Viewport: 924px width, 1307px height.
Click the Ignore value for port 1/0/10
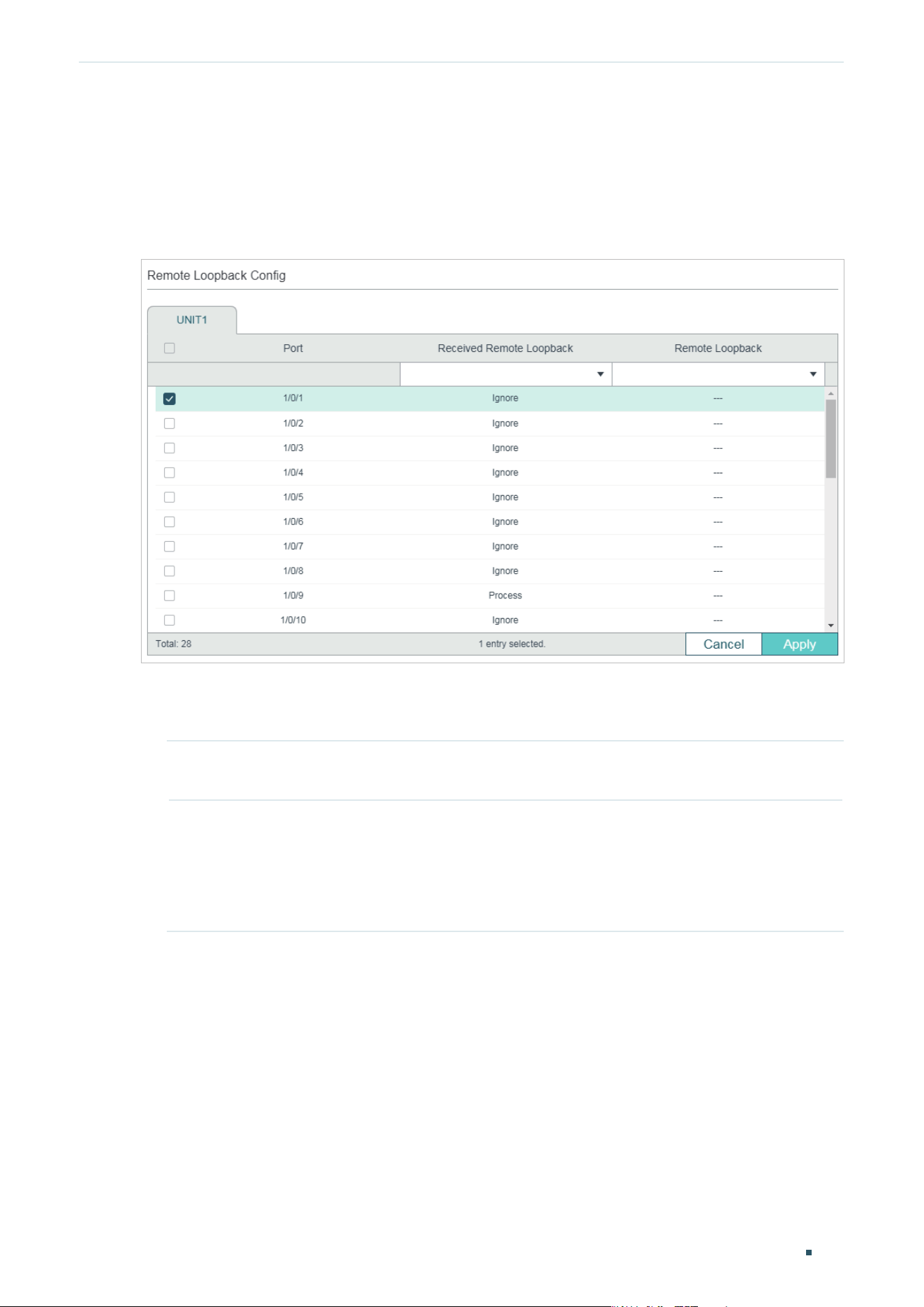tap(505, 620)
